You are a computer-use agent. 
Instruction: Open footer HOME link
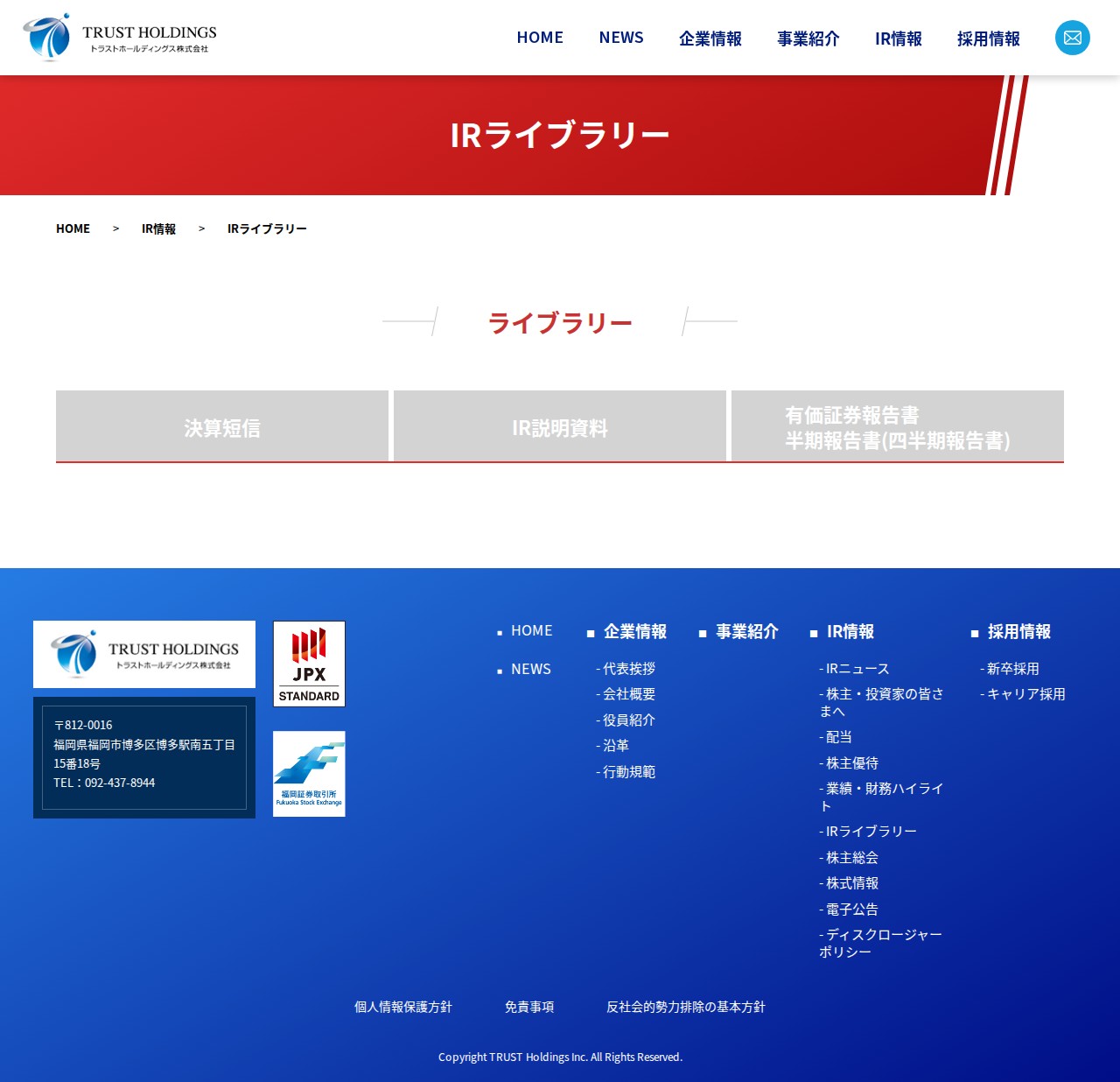click(531, 630)
